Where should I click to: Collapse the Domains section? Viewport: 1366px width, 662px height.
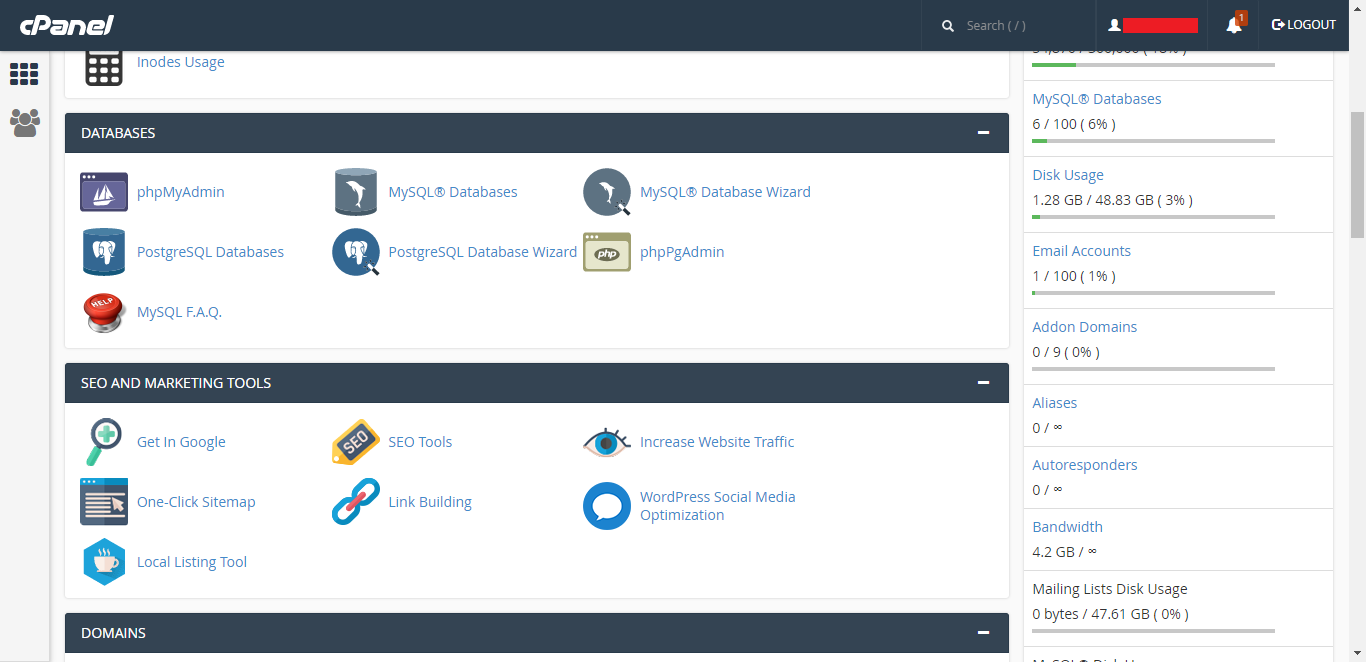[983, 633]
